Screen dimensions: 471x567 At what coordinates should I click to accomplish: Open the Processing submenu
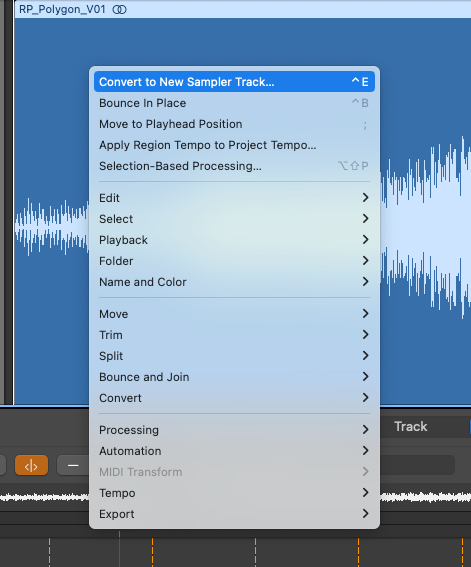[x=234, y=430]
